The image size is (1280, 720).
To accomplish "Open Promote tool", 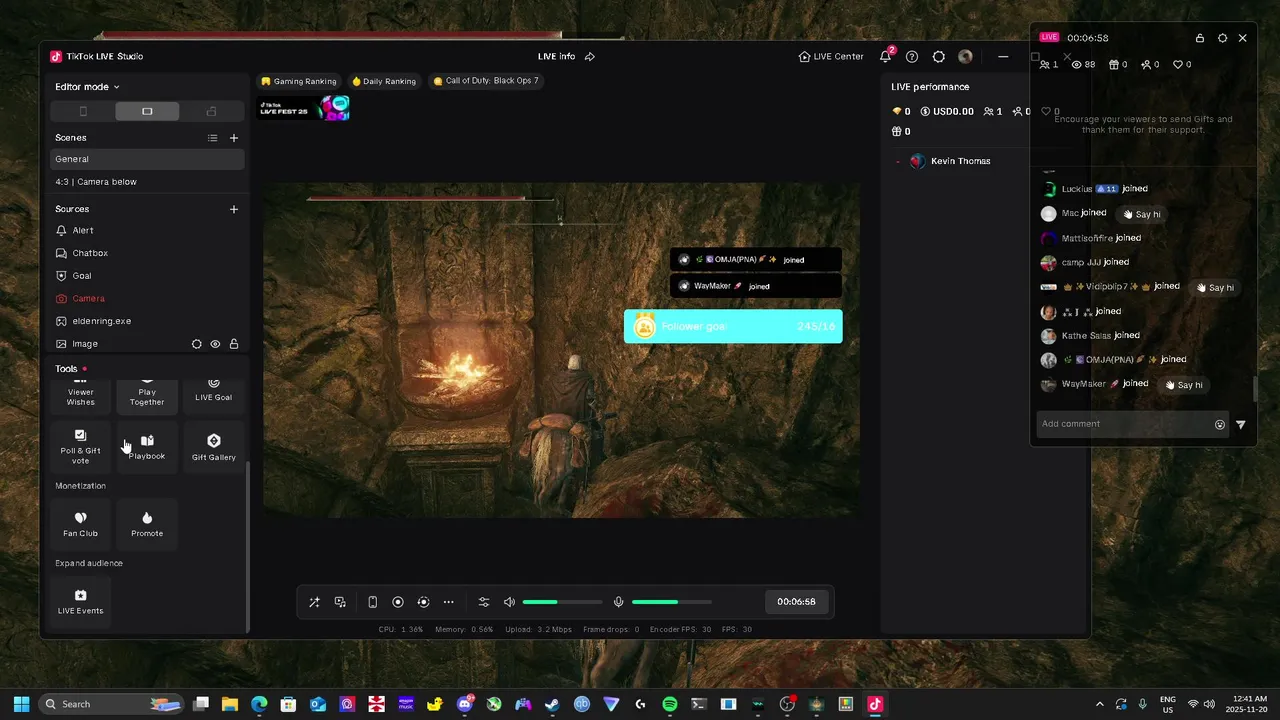I will (147, 524).
